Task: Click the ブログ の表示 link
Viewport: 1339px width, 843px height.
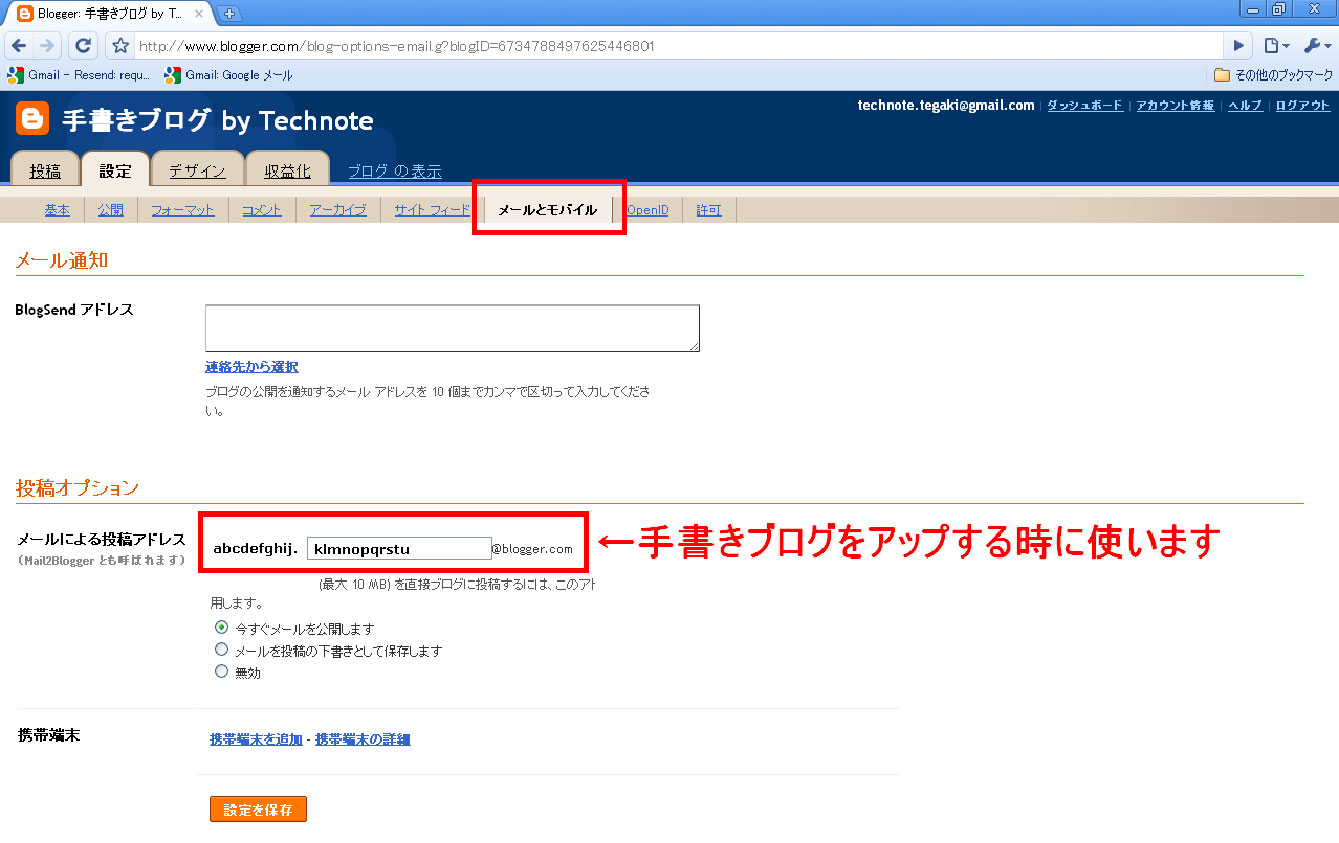Action: [394, 171]
